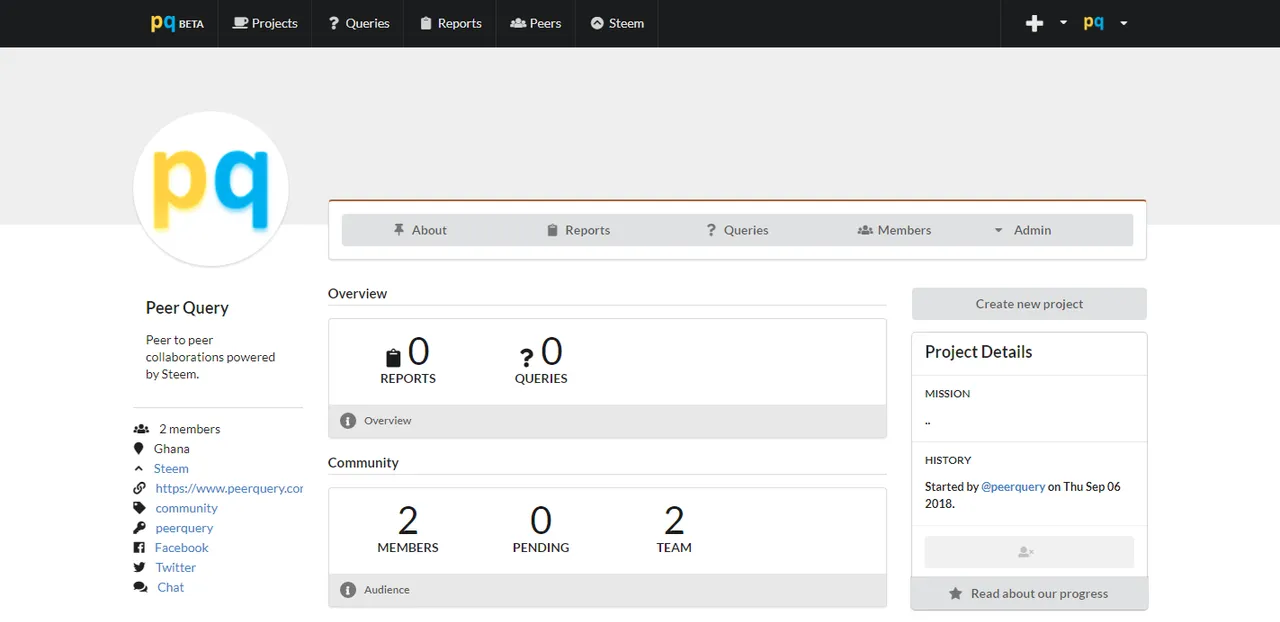The image size is (1280, 622).
Task: Click the disabled leave-project user icon button
Action: (x=1029, y=552)
